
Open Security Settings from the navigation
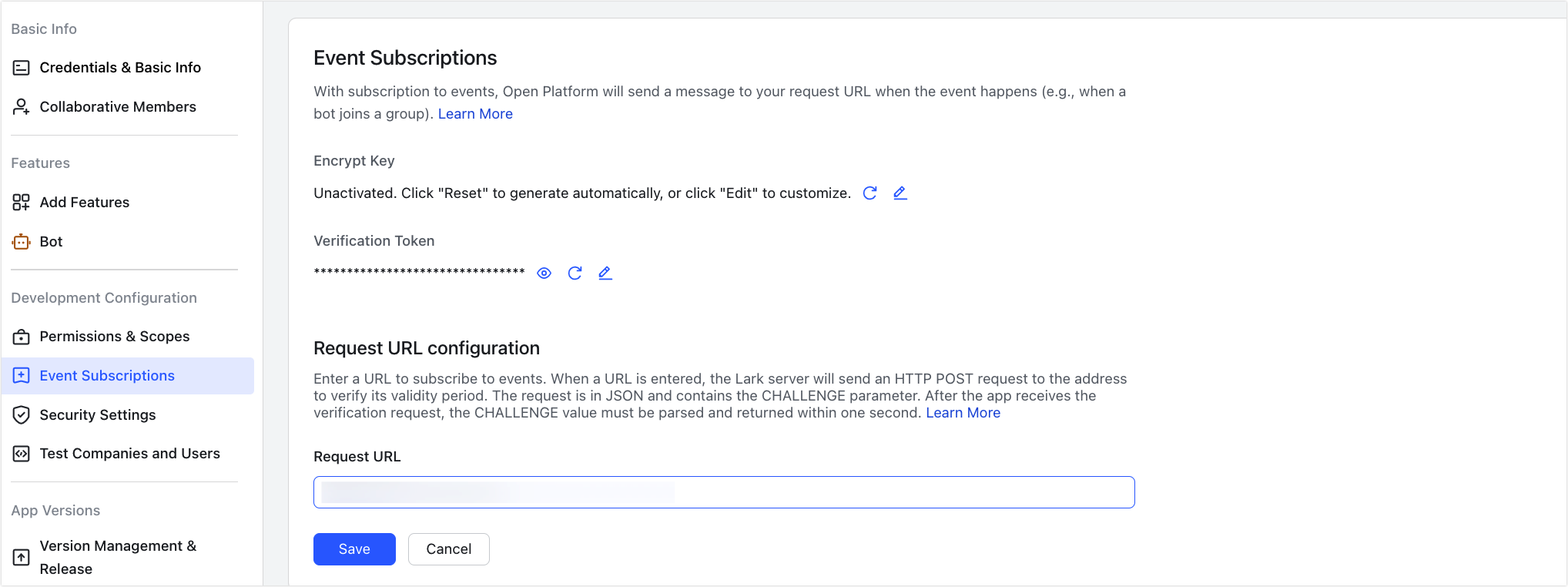(x=98, y=414)
